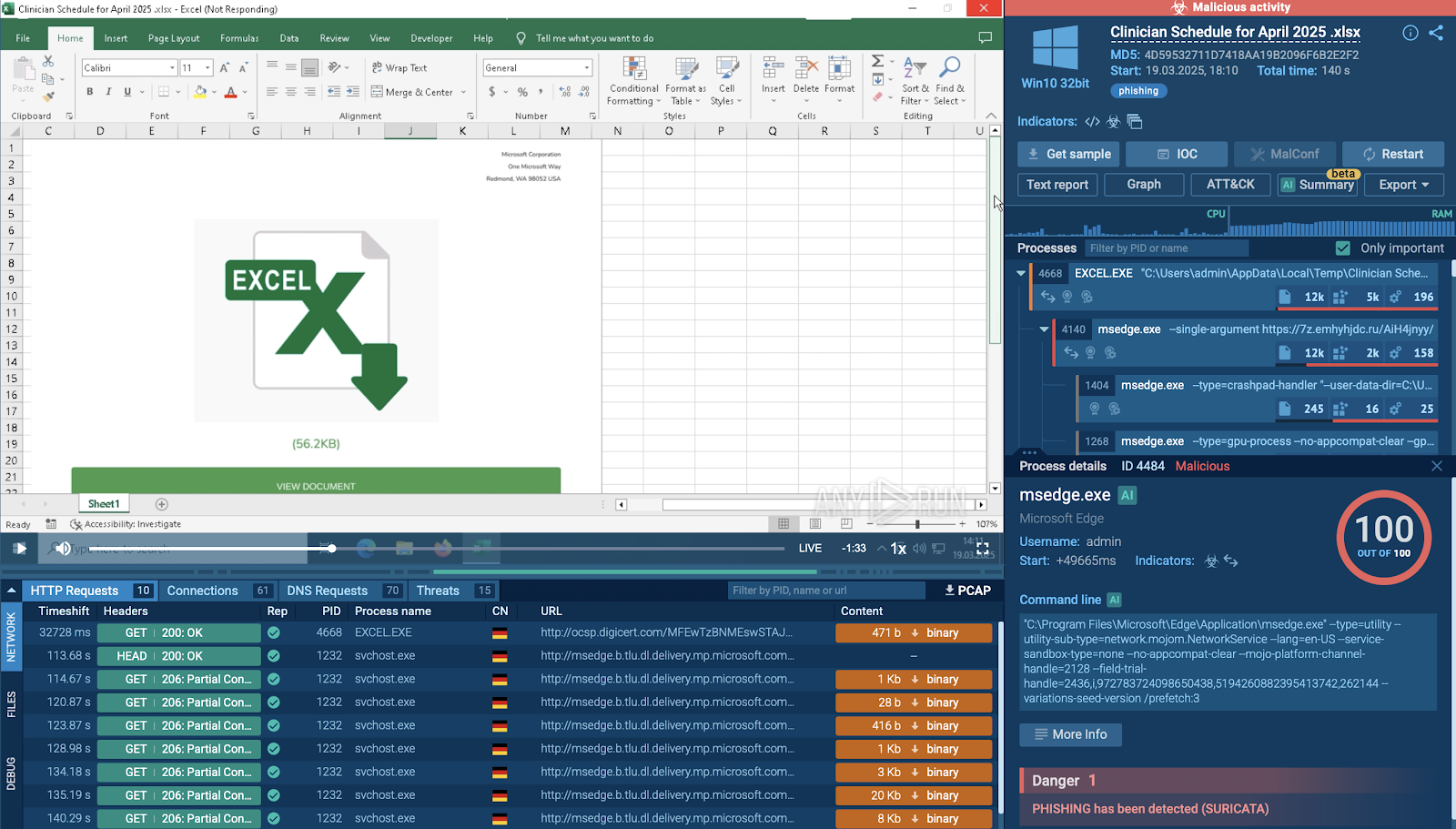The image size is (1456, 829).
Task: Click the AI Summary beta button
Action: click(x=1318, y=185)
